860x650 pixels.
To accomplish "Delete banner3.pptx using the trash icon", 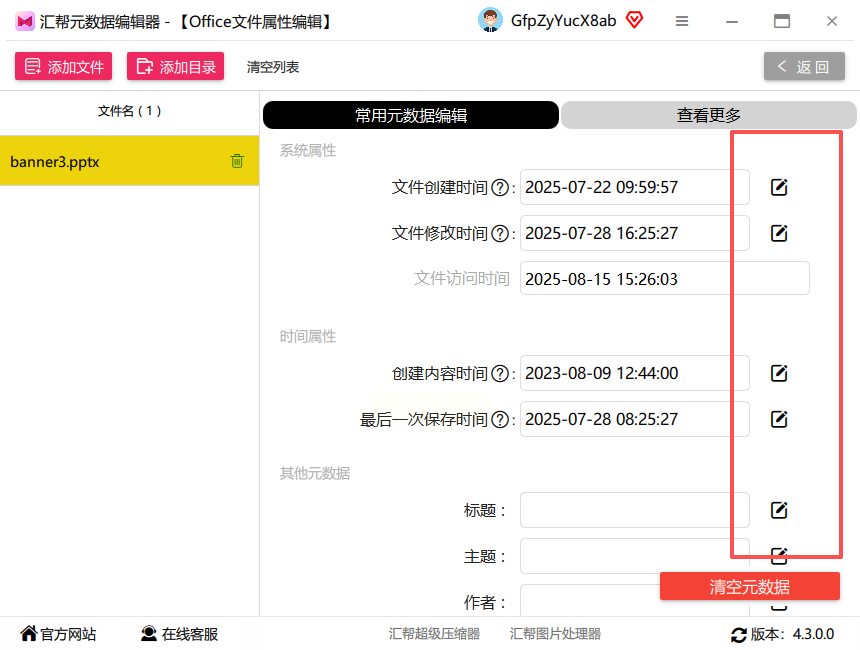I will 237,161.
